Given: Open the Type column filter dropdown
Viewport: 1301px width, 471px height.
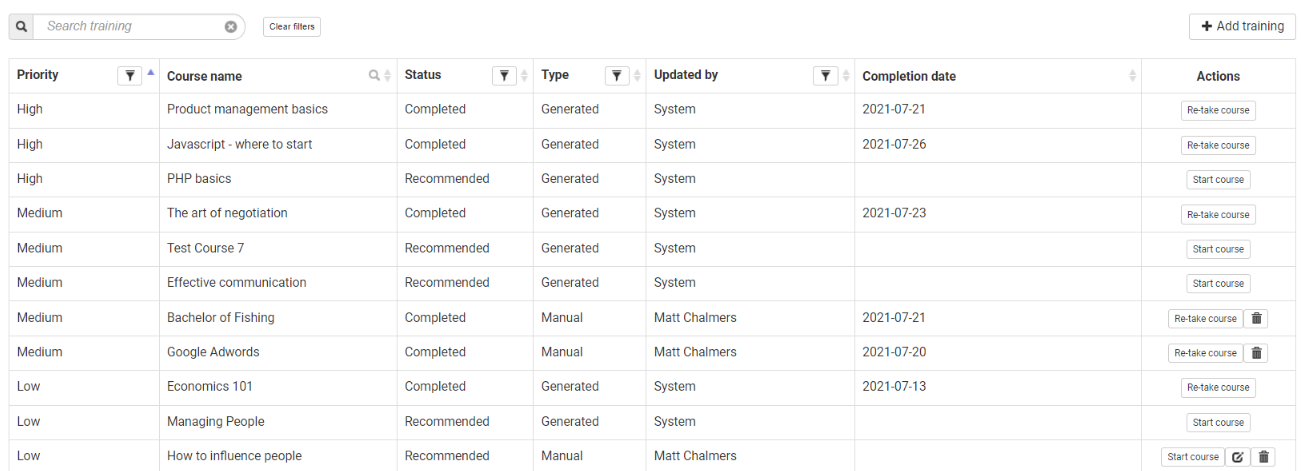Looking at the screenshot, I should click(x=617, y=76).
